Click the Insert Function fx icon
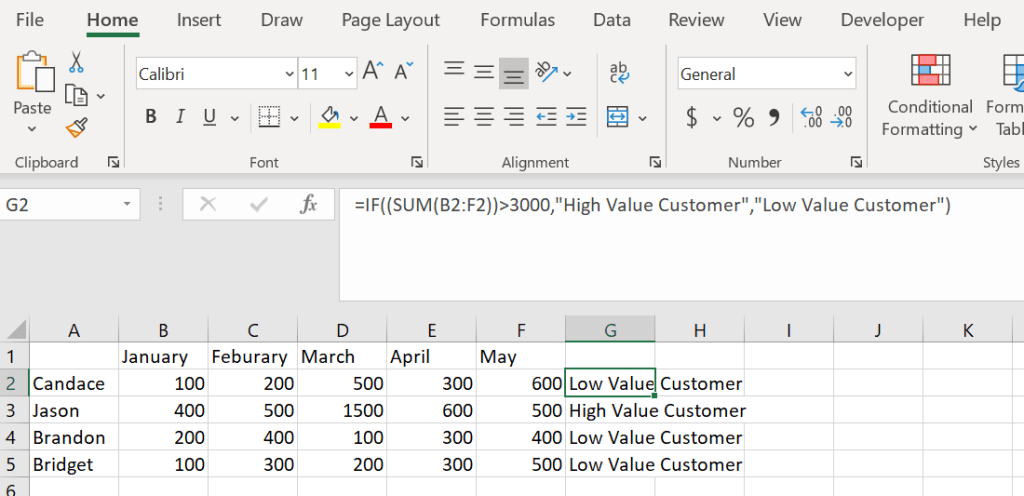The height and width of the screenshot is (496, 1024). 309,205
